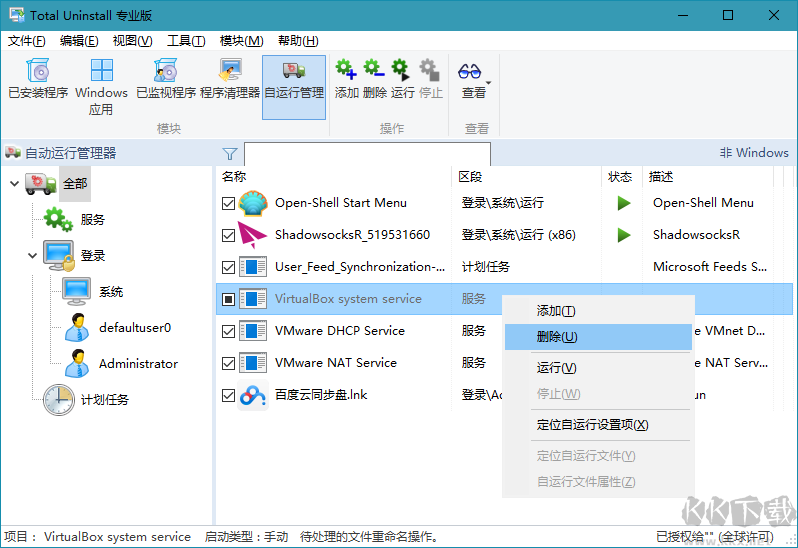Image resolution: width=798 pixels, height=548 pixels.
Task: Click the 停止 greyed gear toolbar icon
Action: [x=430, y=69]
